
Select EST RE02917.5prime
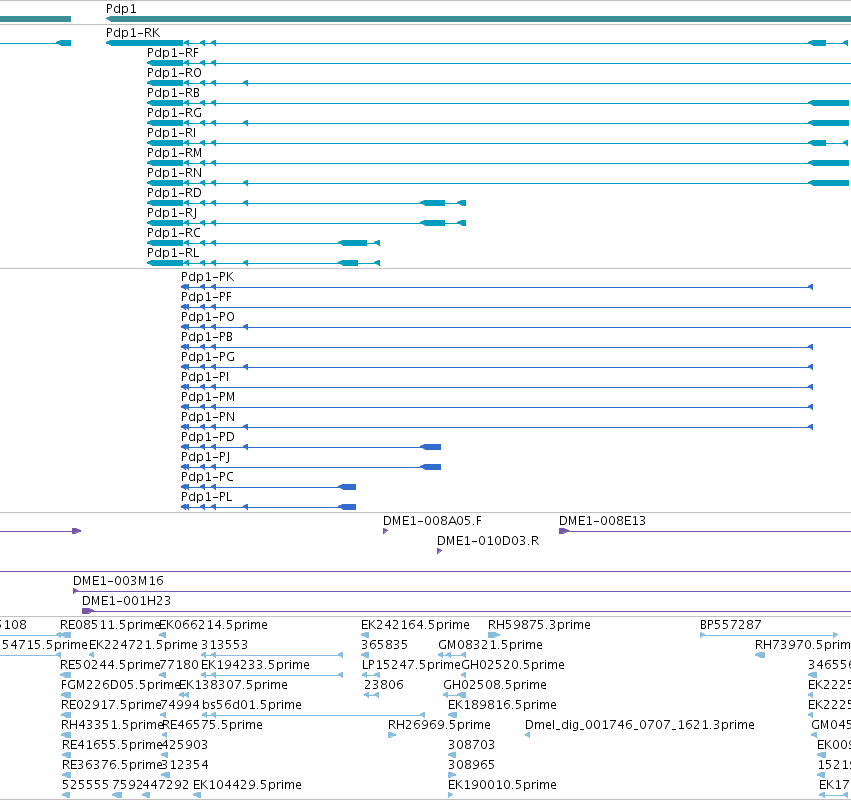coord(111,706)
